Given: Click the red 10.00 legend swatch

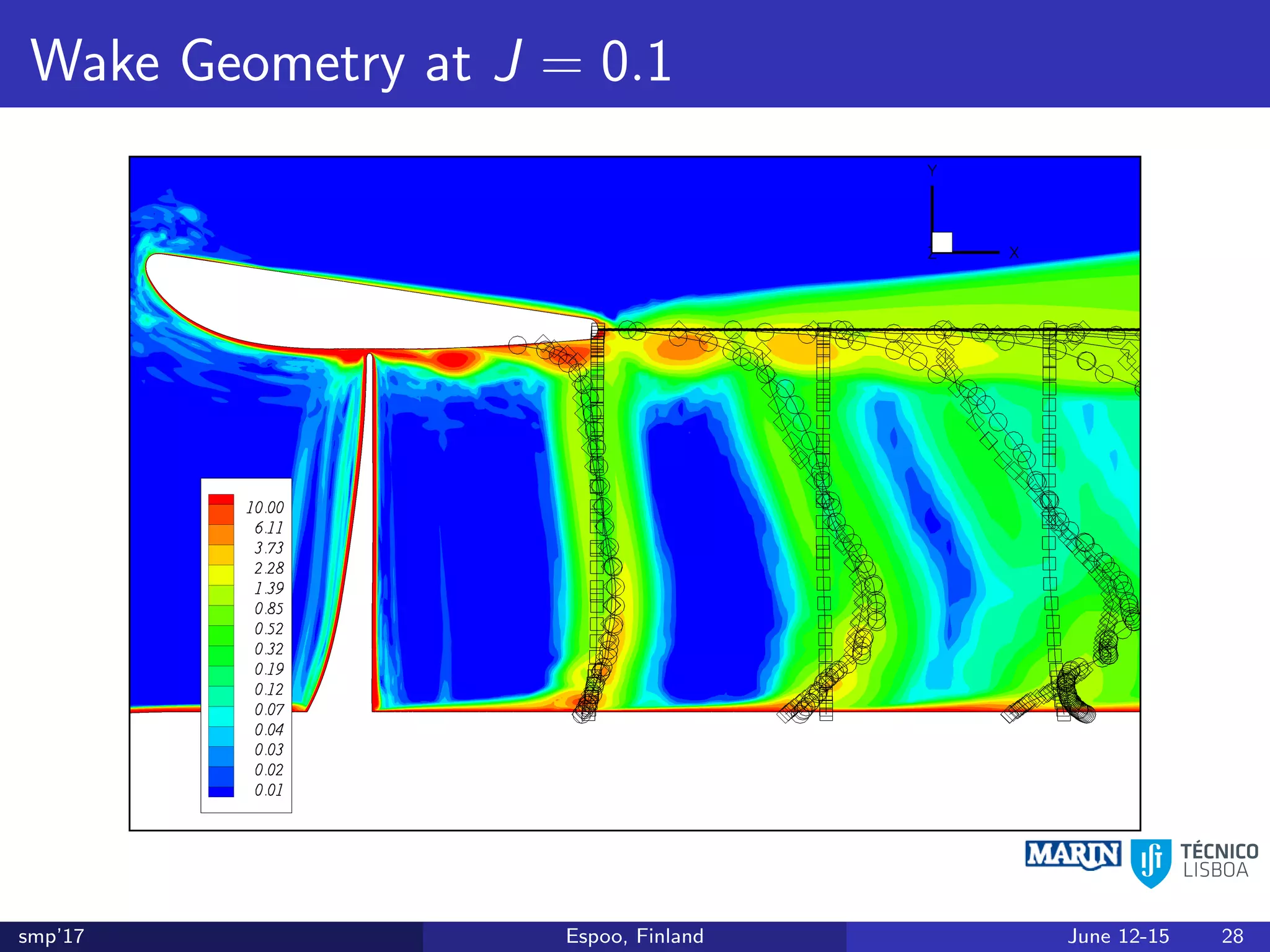Looking at the screenshot, I should click(221, 500).
